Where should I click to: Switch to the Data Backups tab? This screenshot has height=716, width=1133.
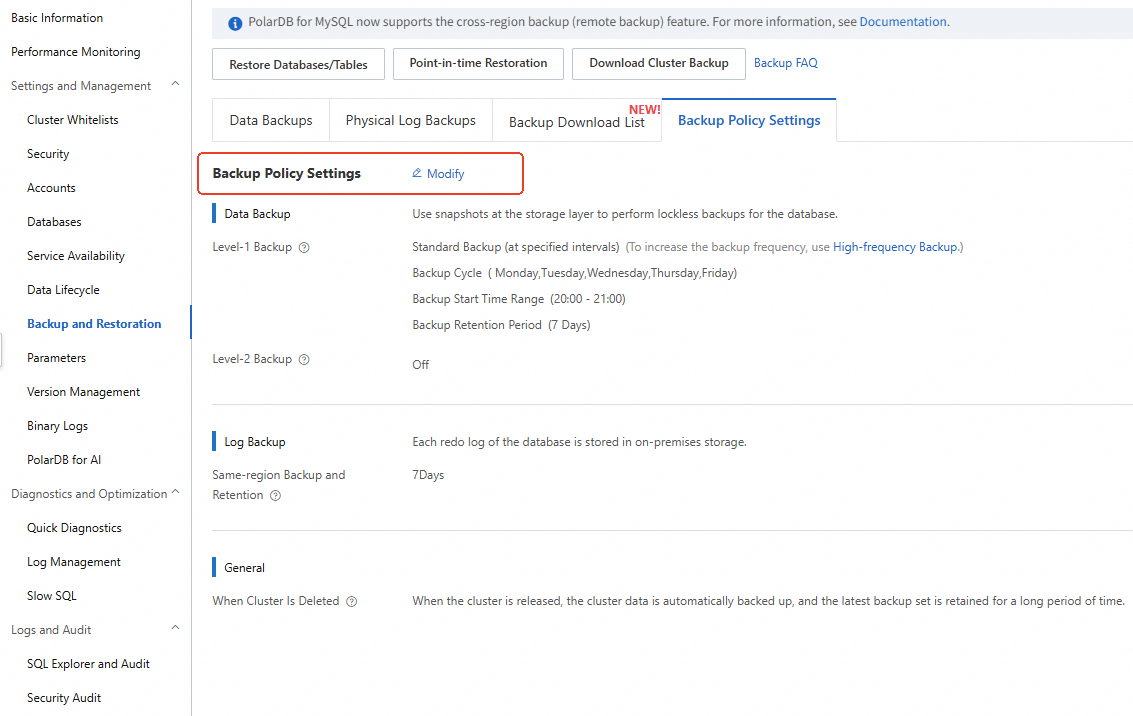point(271,120)
